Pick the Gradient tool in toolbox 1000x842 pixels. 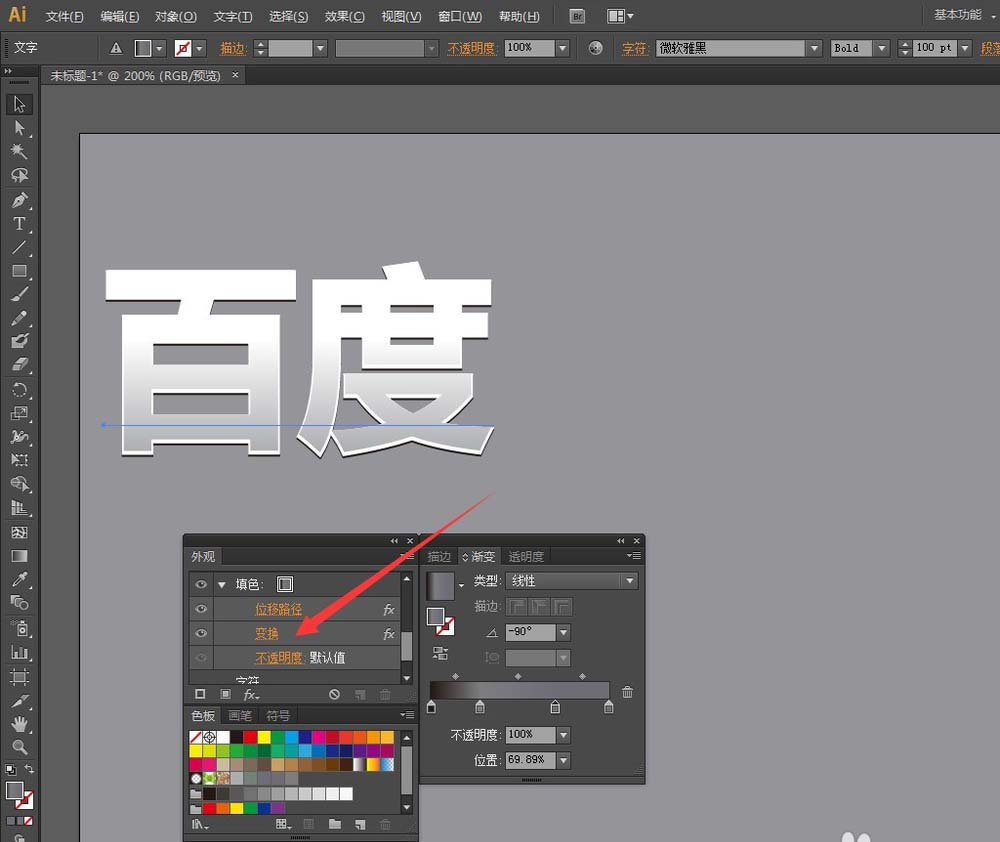[x=19, y=556]
